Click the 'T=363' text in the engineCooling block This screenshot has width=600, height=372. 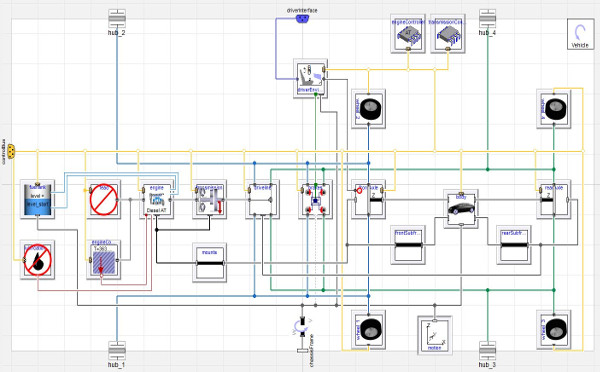tap(100, 249)
